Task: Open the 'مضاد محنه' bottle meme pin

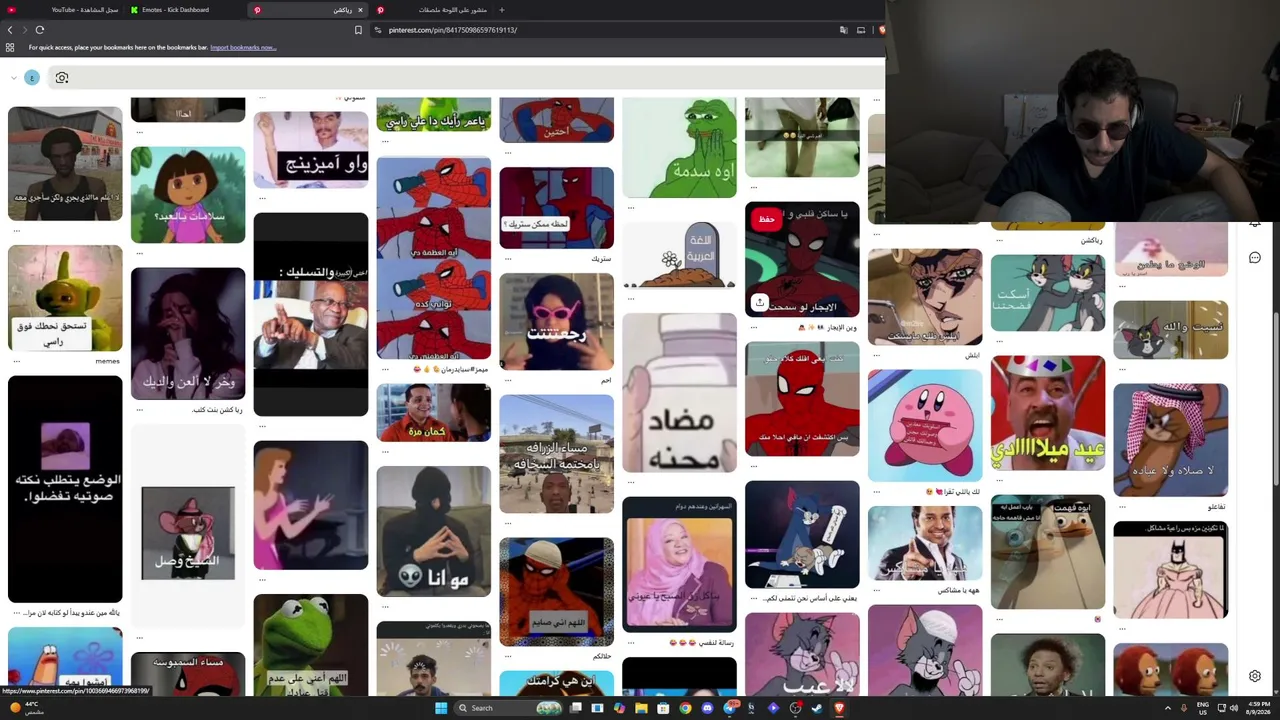Action: coord(680,393)
